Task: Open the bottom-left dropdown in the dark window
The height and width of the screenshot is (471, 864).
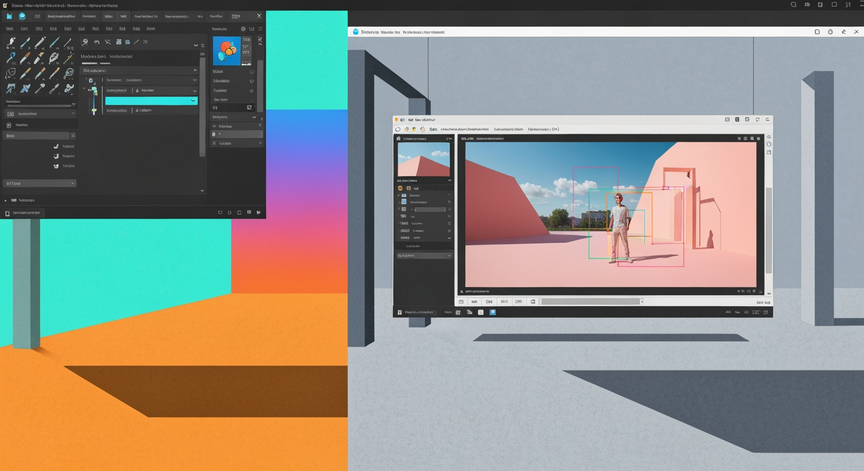Action: [39, 183]
